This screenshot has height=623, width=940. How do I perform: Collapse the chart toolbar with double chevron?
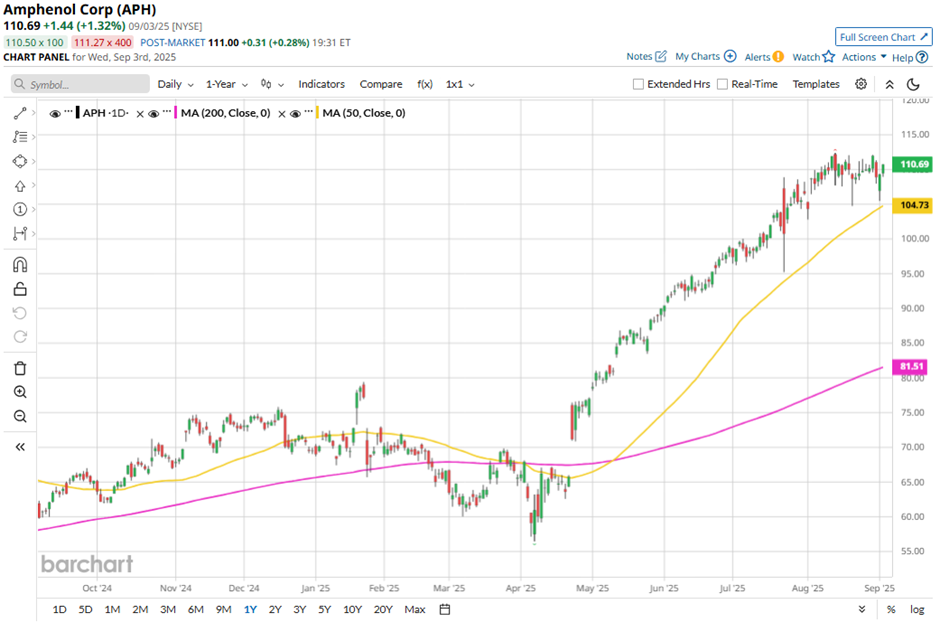tap(890, 85)
